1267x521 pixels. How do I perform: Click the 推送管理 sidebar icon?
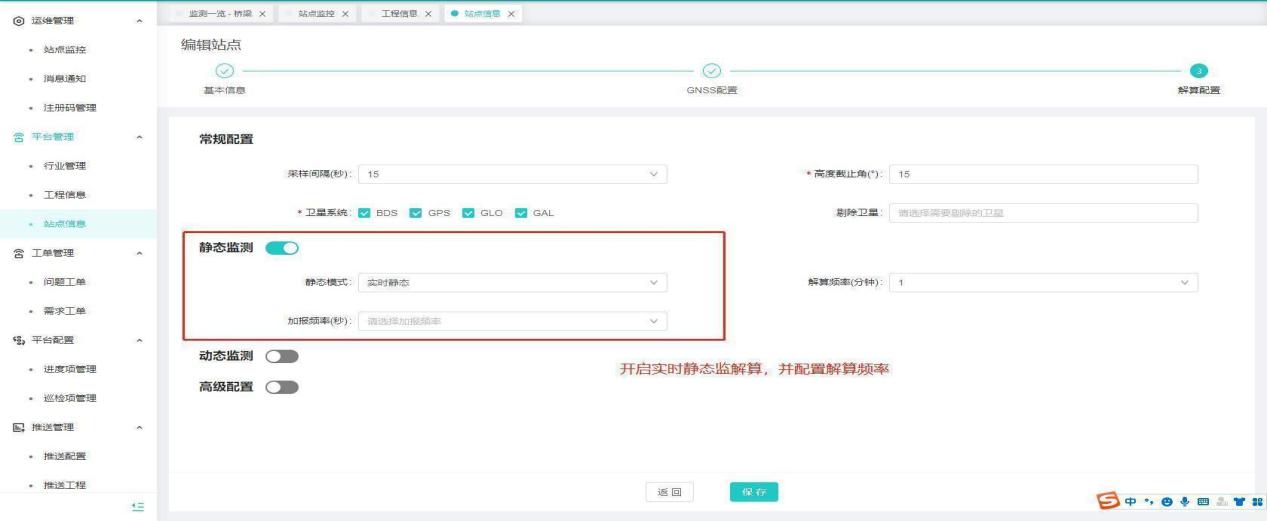[x=18, y=428]
